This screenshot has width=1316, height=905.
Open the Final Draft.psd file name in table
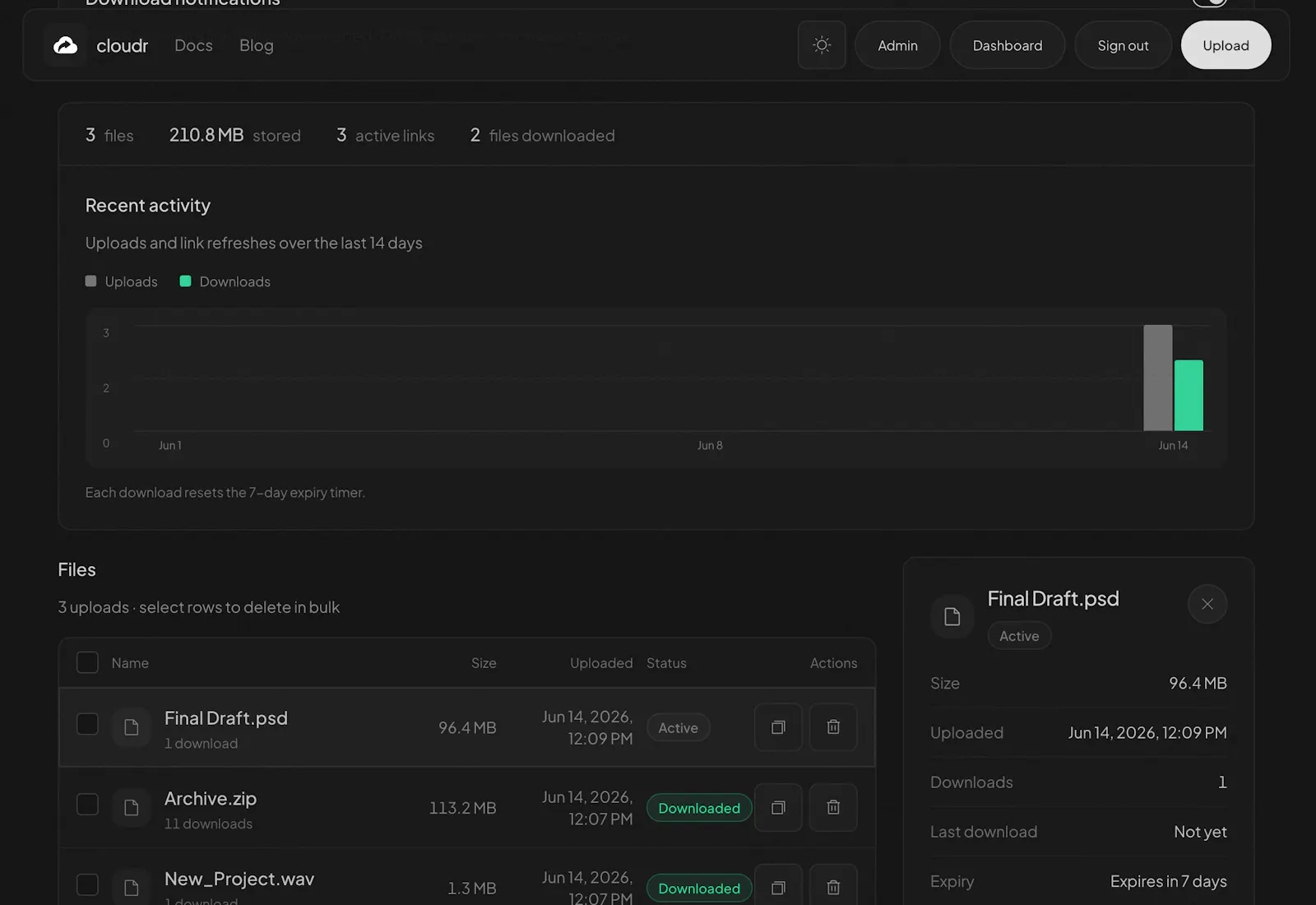click(x=226, y=718)
